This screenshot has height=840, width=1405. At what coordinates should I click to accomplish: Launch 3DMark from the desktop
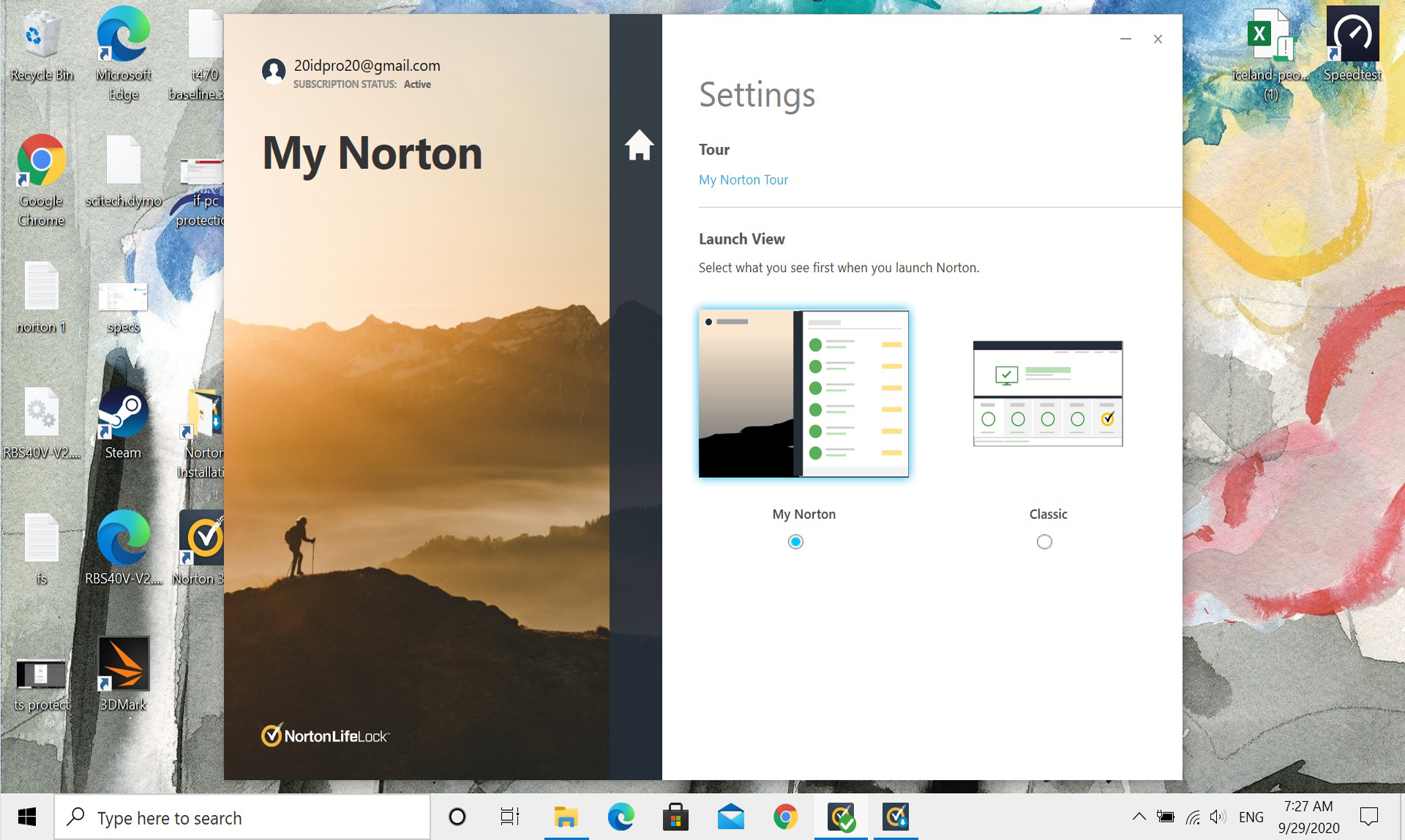pos(124,674)
